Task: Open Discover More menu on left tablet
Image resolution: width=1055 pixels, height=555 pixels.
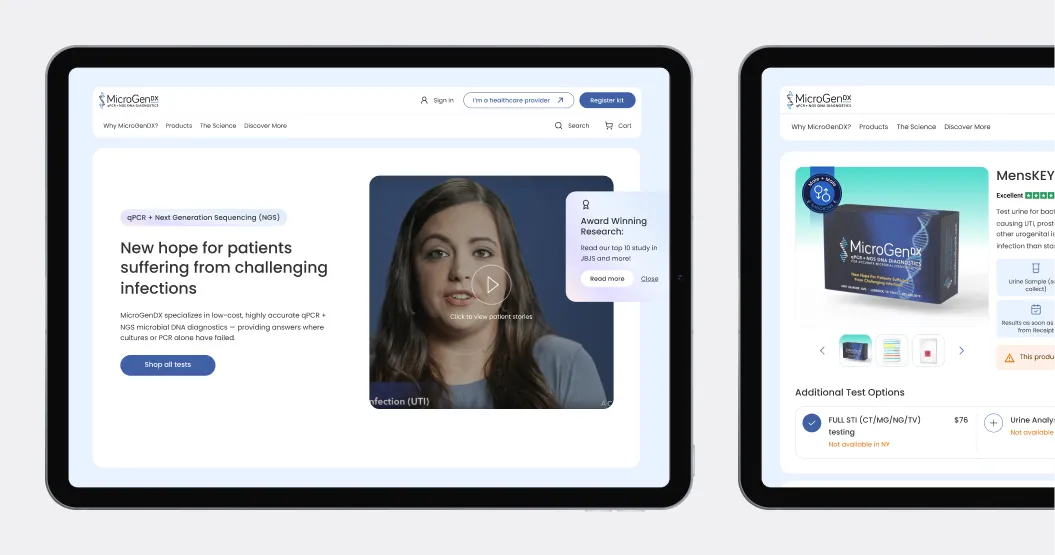Action: [x=265, y=126]
